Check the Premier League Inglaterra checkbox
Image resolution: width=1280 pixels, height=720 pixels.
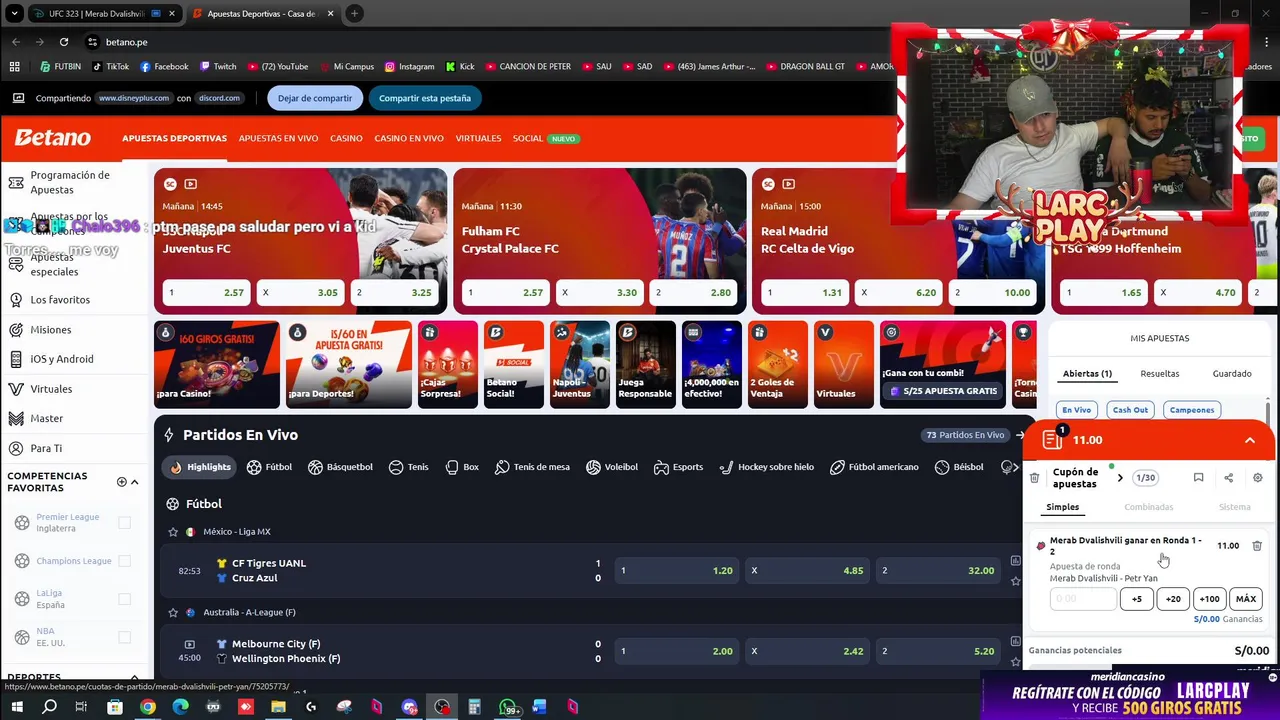click(x=124, y=523)
